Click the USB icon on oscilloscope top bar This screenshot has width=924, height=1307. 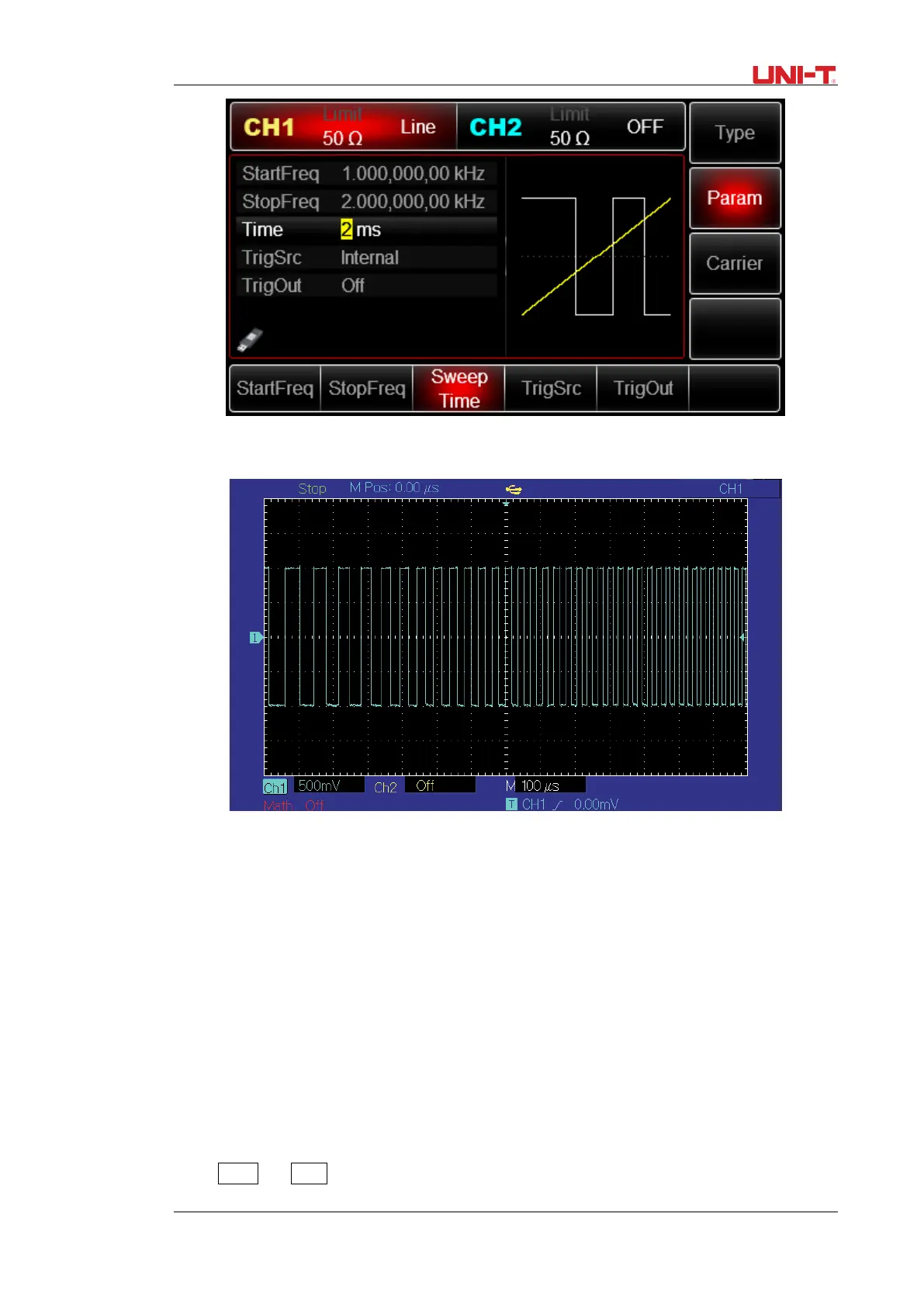pos(513,489)
